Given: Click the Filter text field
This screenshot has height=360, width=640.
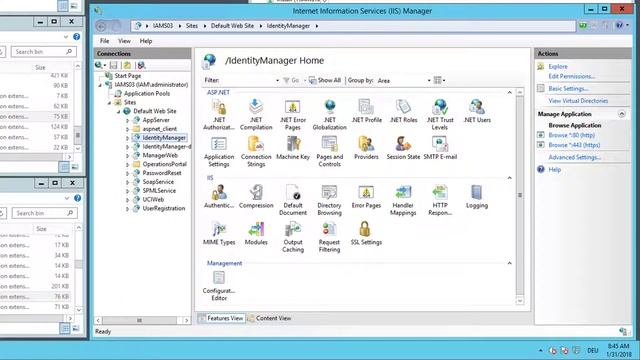Looking at the screenshot, I should tap(247, 80).
